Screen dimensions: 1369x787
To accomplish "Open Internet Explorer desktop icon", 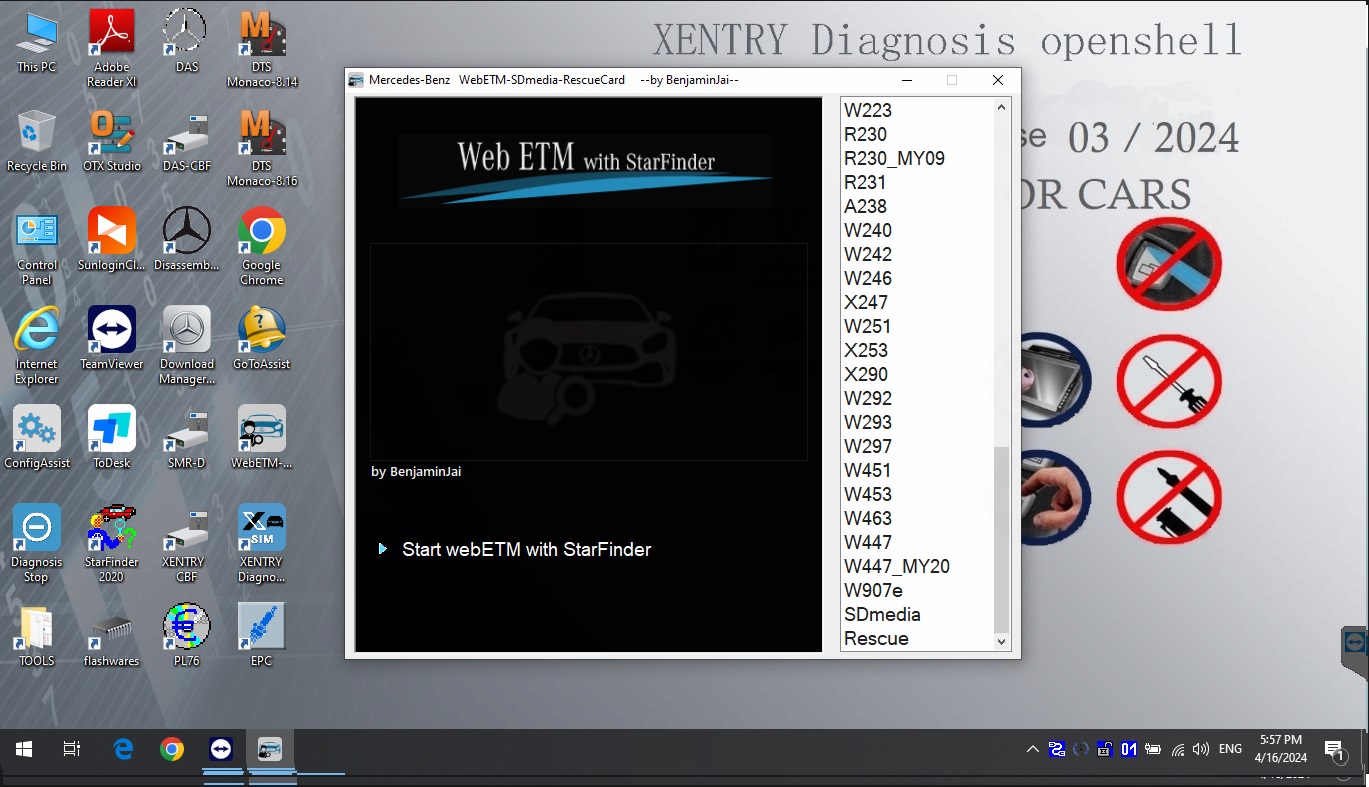I will 37,345.
